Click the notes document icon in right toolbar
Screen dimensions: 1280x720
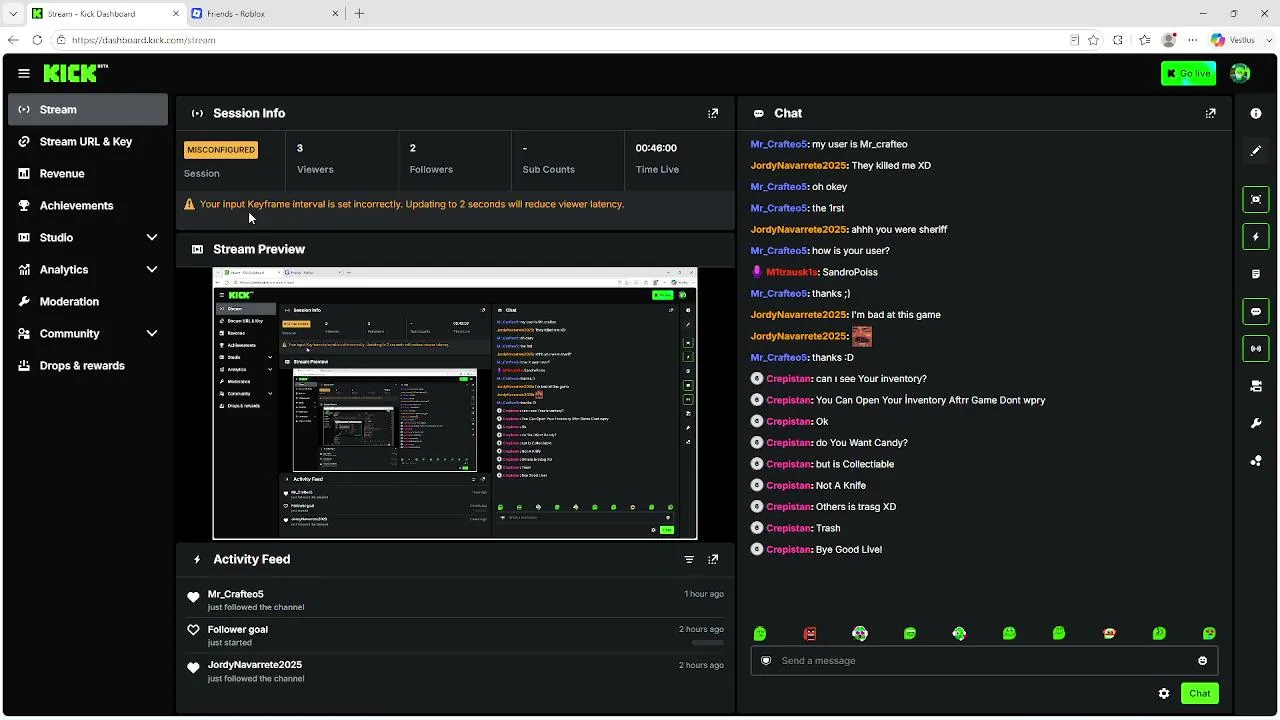tap(1256, 274)
